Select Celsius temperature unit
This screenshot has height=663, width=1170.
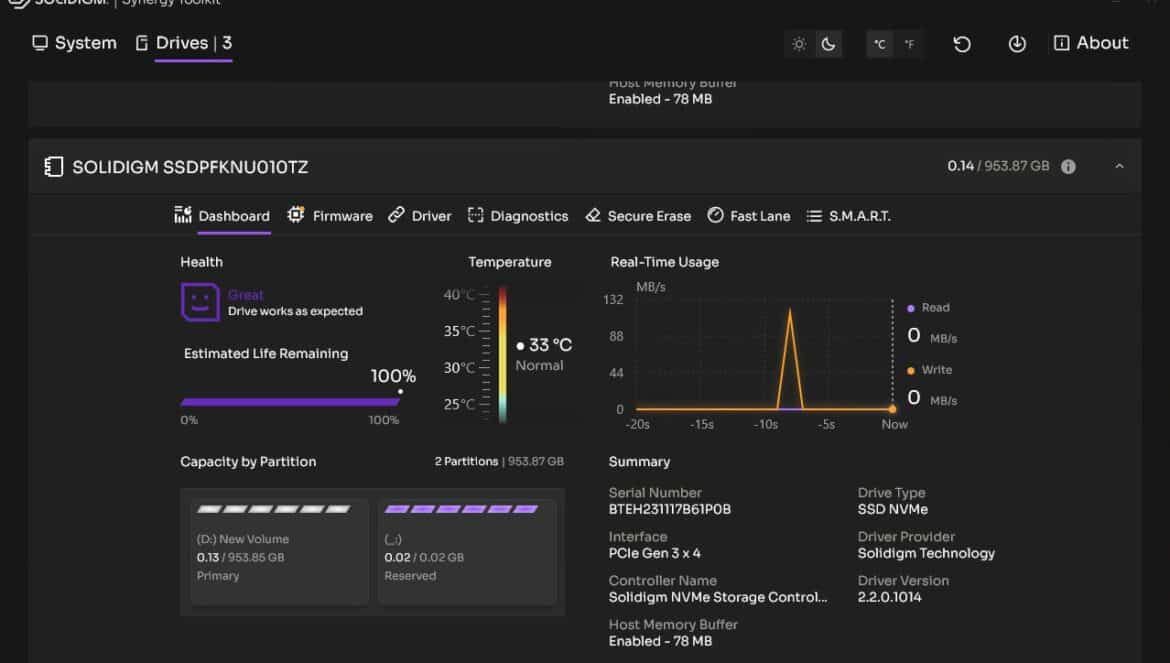point(880,44)
